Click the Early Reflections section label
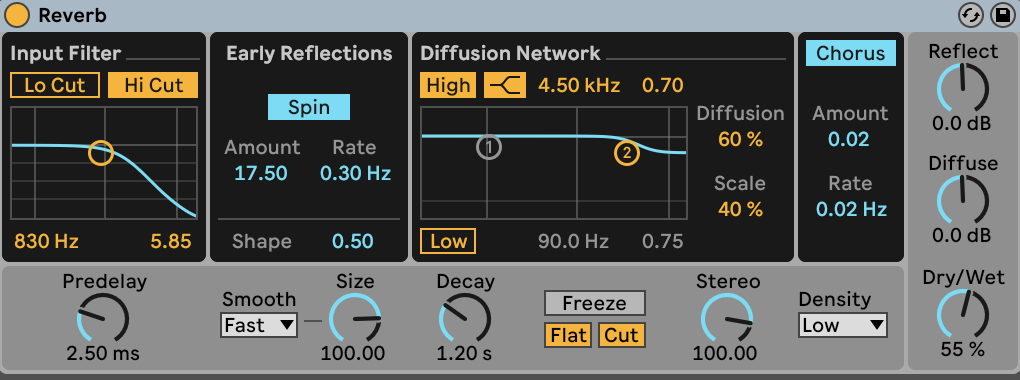Viewport: 1020px width, 380px height. click(x=309, y=53)
